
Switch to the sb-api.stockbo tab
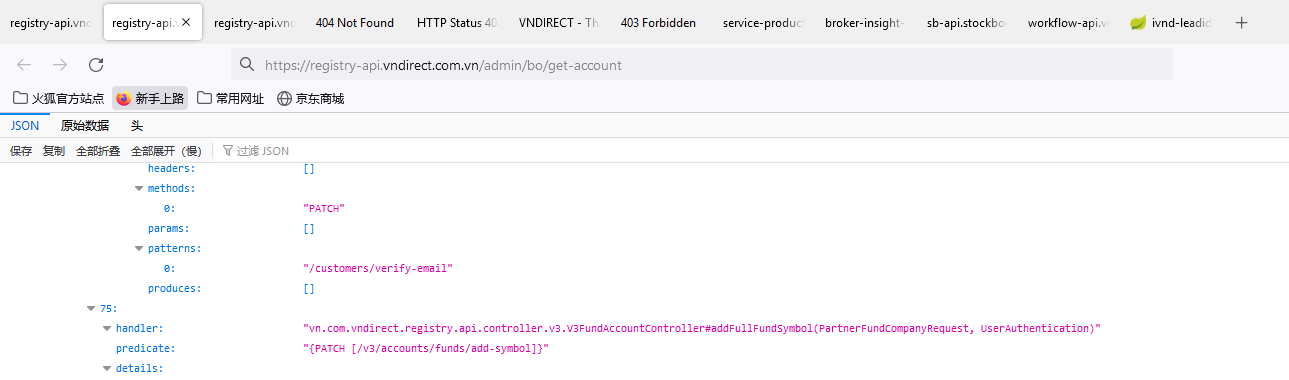(x=966, y=22)
